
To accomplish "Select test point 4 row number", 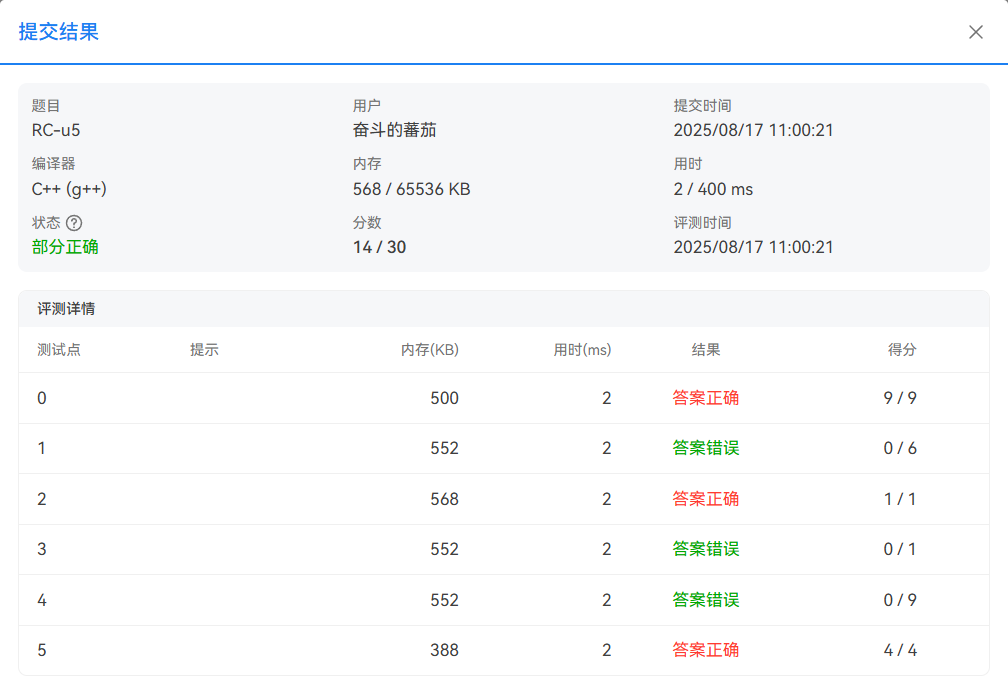I will pyautogui.click(x=42, y=600).
